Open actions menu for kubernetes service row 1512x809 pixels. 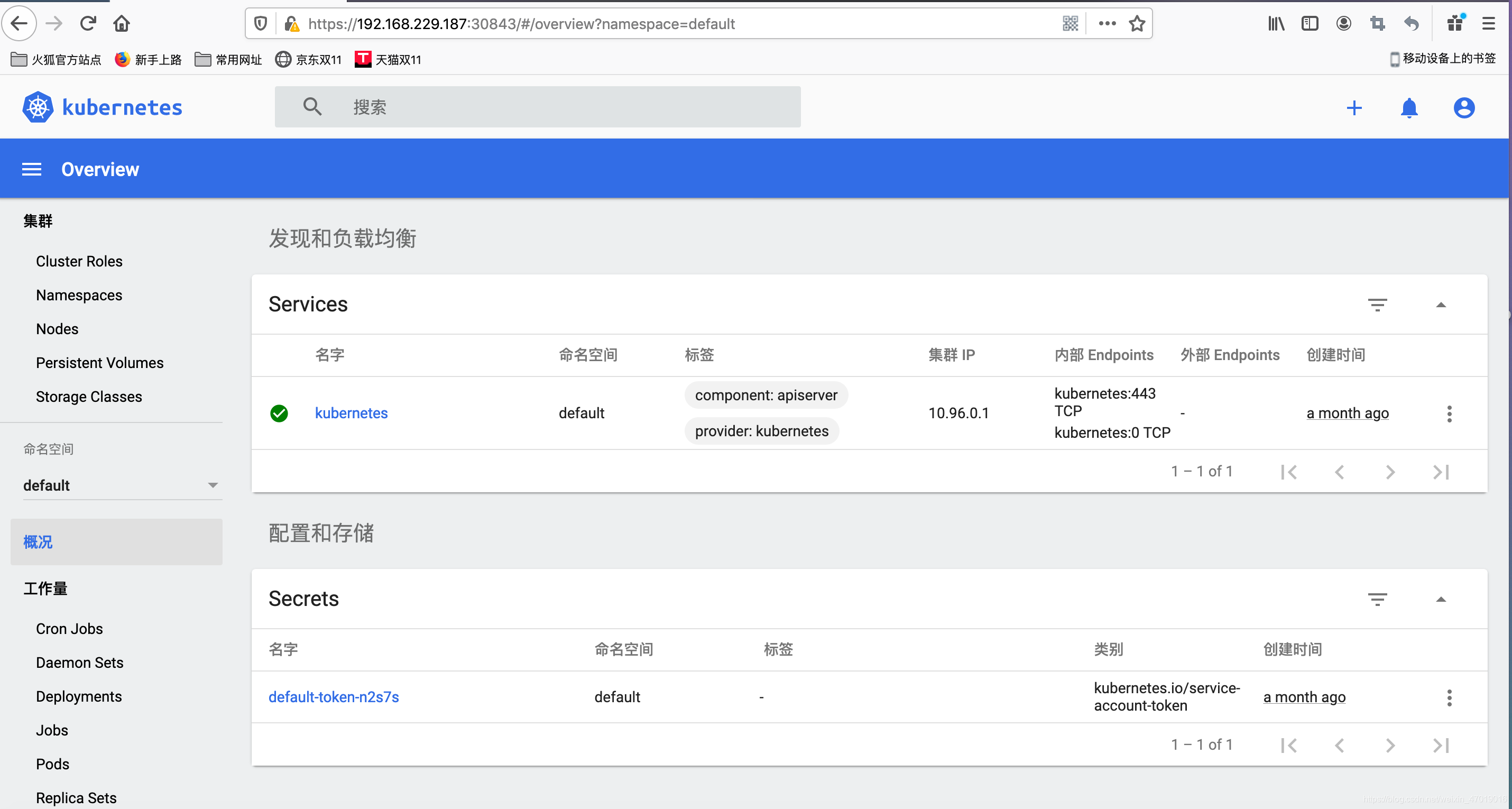[1449, 414]
